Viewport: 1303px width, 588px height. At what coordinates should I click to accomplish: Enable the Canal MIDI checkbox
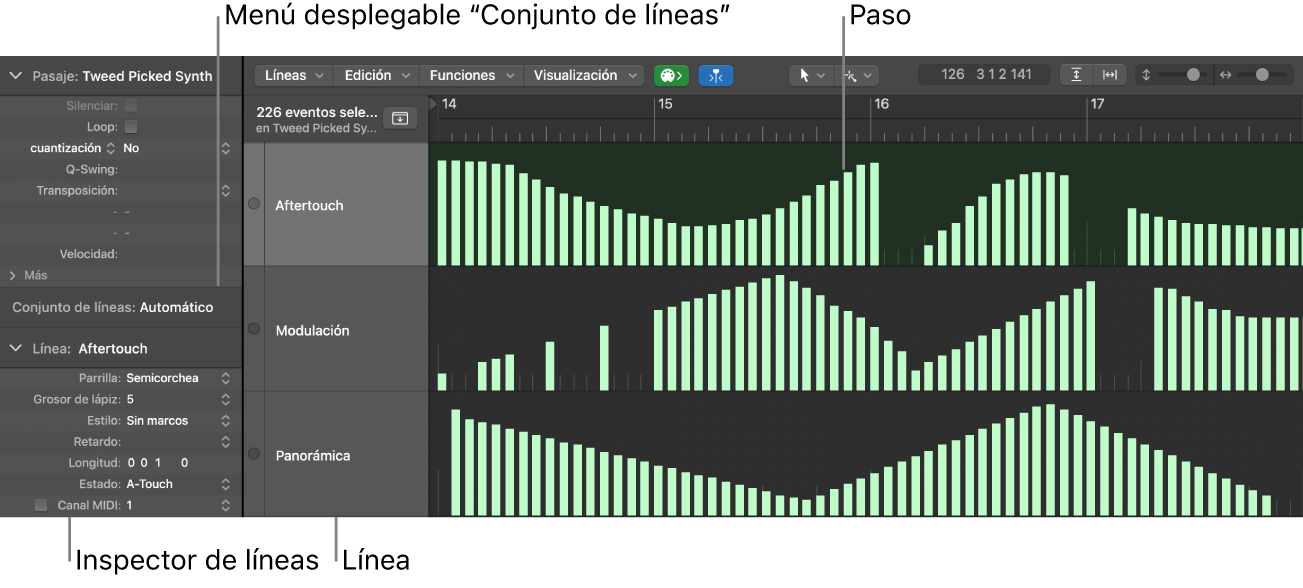(41, 505)
